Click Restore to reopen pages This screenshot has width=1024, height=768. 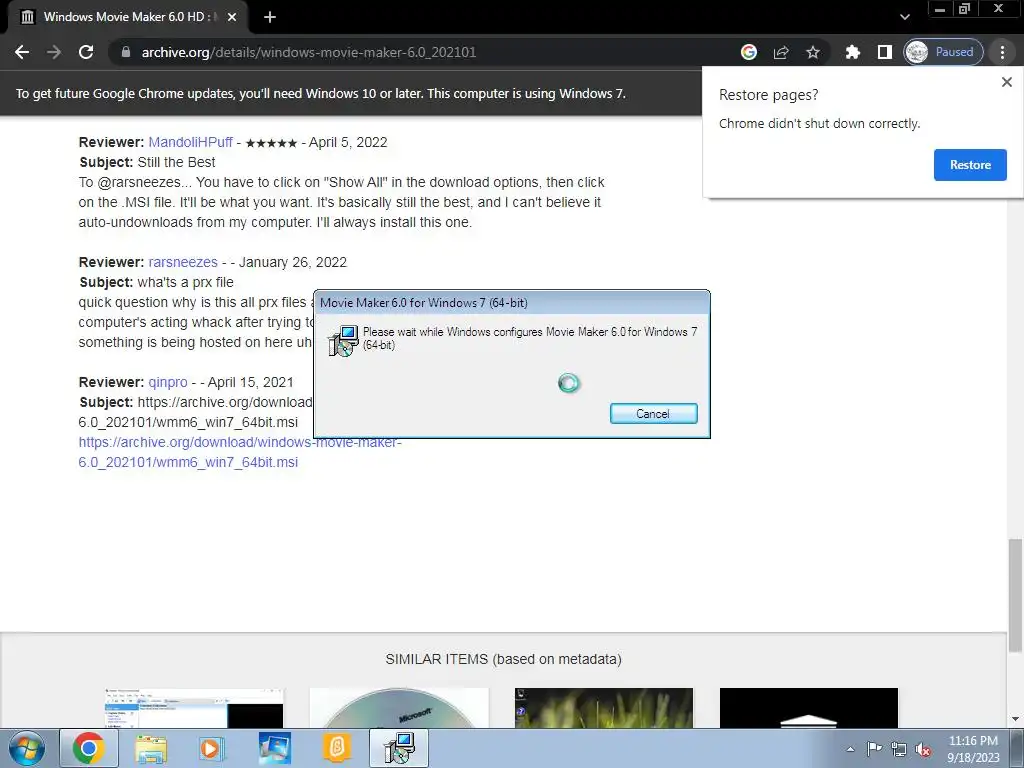[970, 165]
